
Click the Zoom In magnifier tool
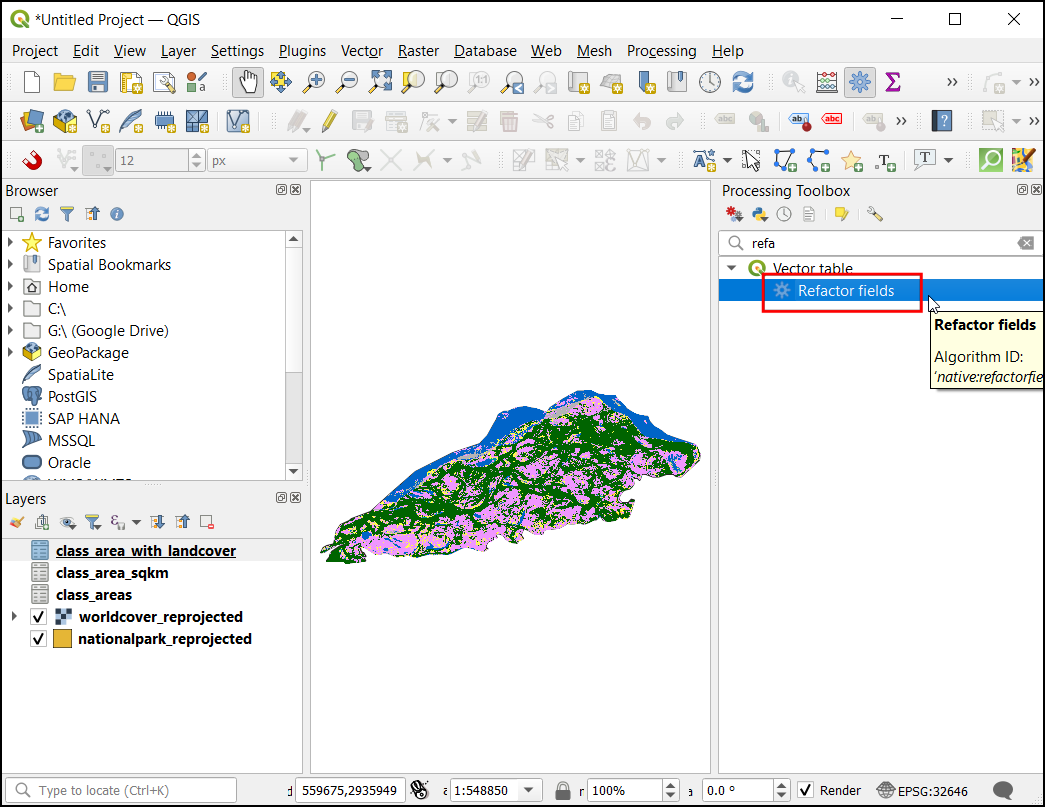pyautogui.click(x=315, y=82)
